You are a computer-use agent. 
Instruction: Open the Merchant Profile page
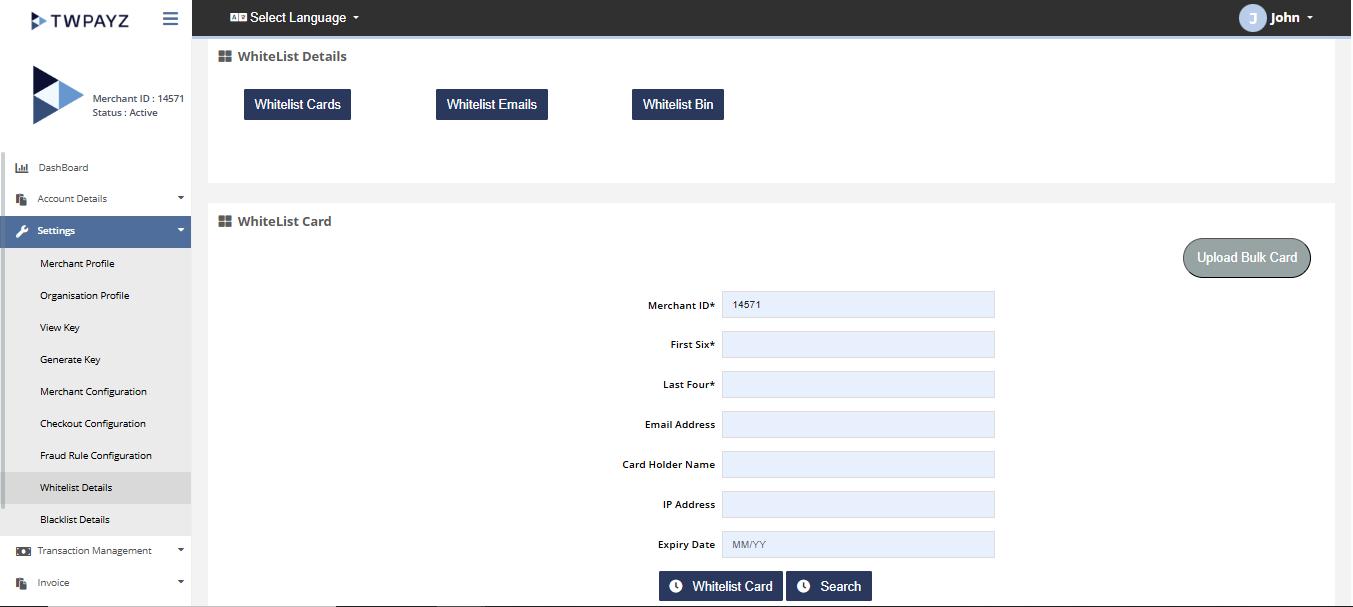[77, 264]
